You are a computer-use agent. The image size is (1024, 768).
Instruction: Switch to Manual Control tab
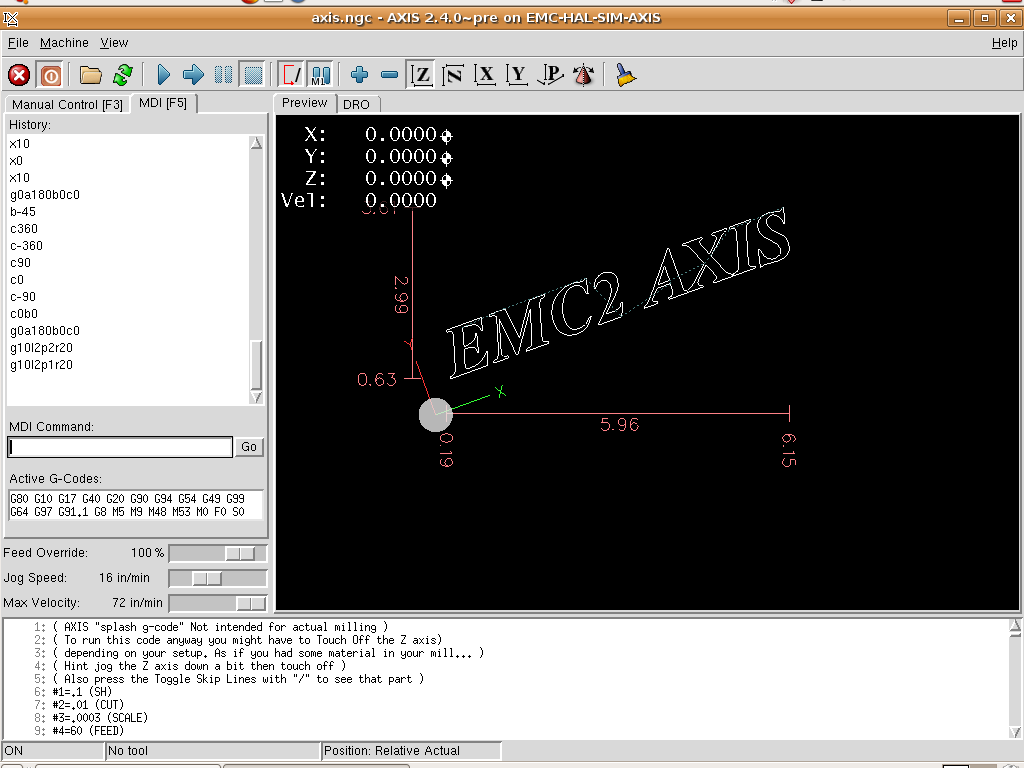point(67,104)
